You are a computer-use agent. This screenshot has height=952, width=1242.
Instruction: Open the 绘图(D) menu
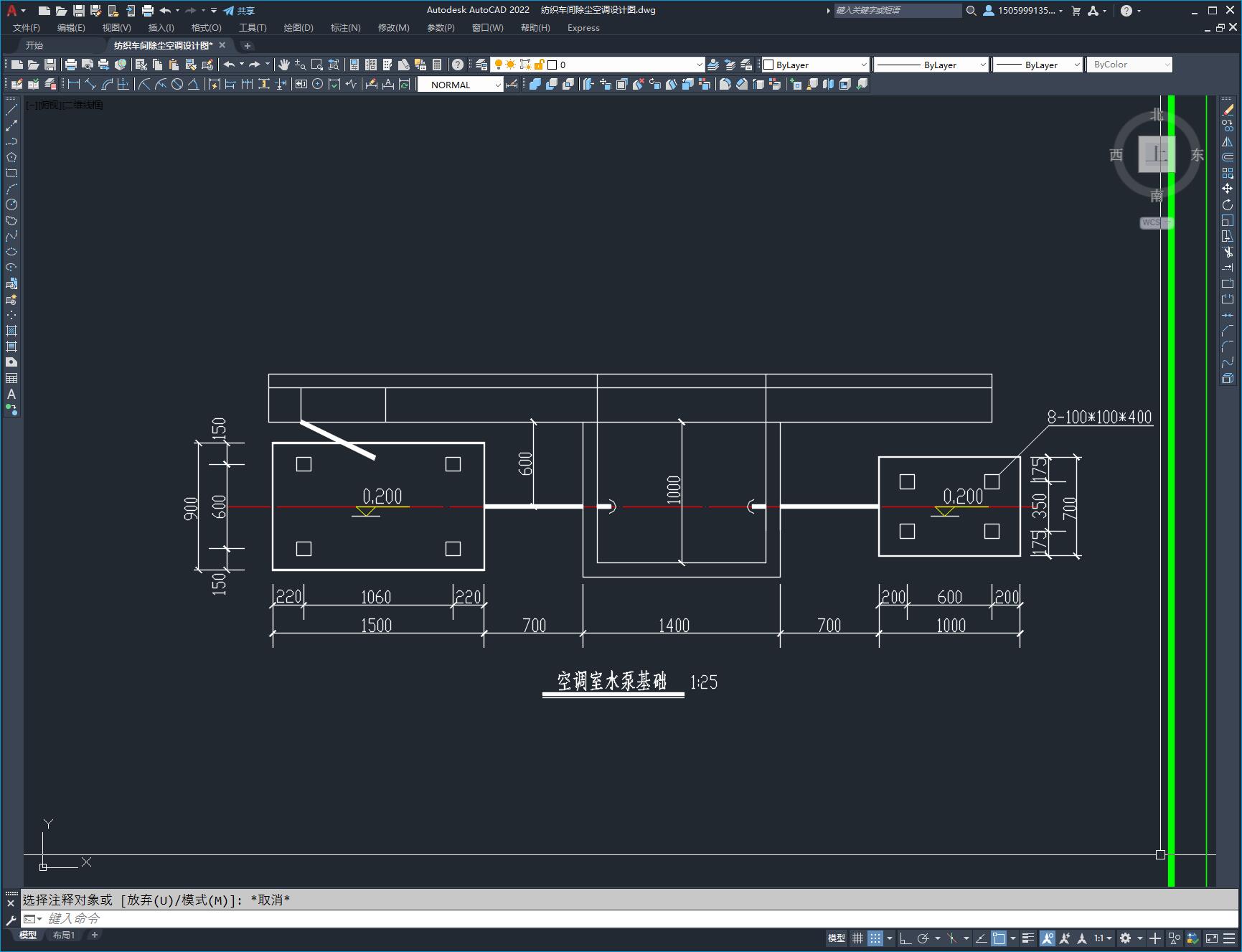tap(298, 28)
